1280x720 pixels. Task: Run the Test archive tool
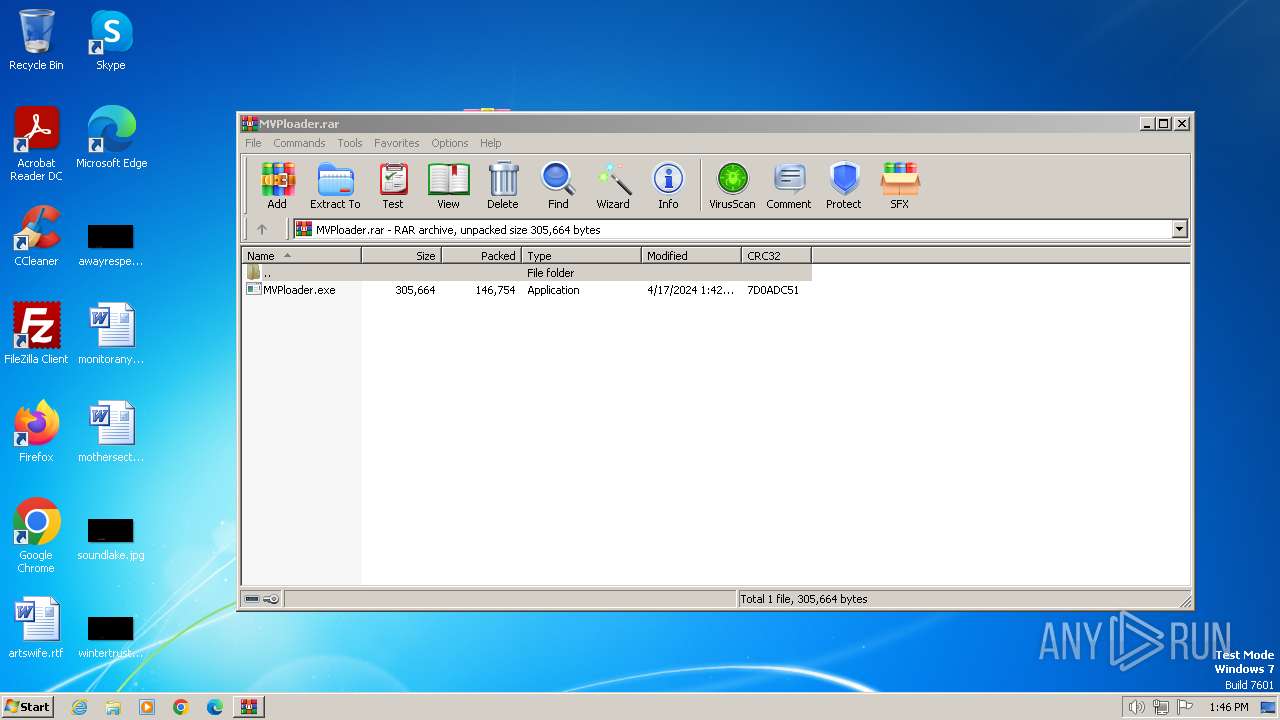[393, 186]
